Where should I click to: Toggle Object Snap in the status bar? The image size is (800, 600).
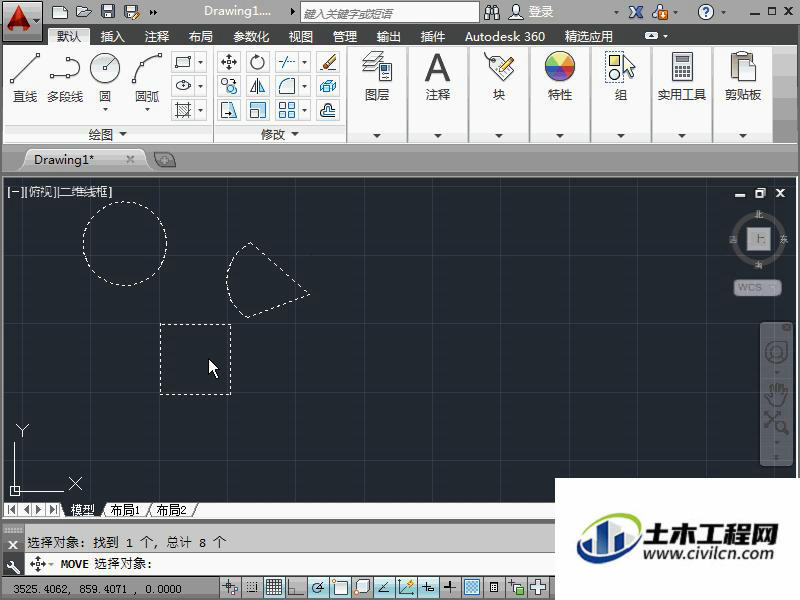(x=340, y=588)
